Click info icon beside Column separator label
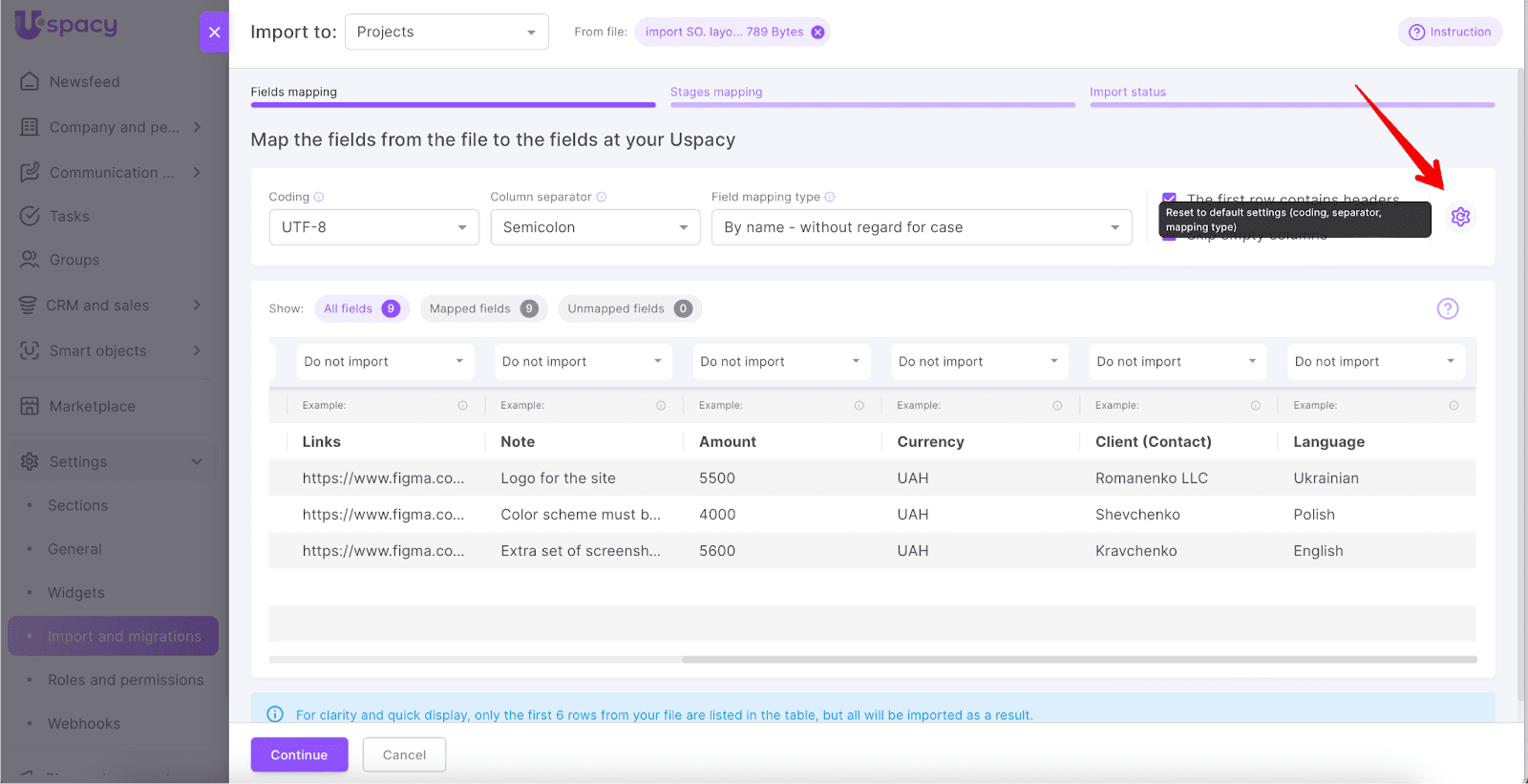Image resolution: width=1528 pixels, height=784 pixels. click(x=602, y=198)
